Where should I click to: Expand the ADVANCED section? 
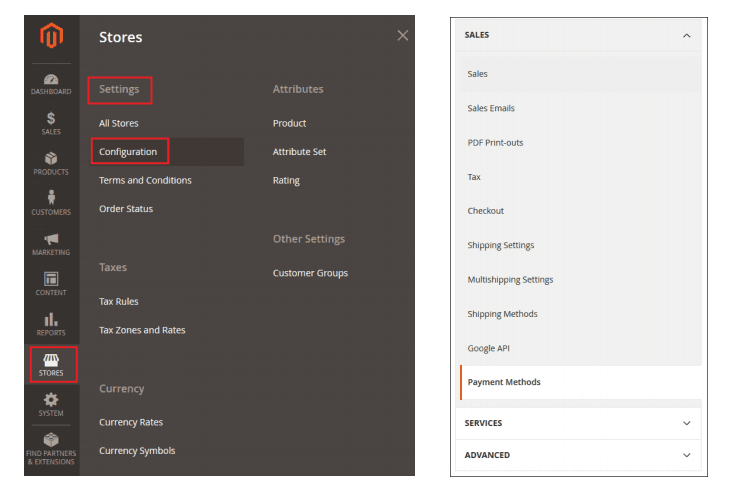pyautogui.click(x=578, y=455)
